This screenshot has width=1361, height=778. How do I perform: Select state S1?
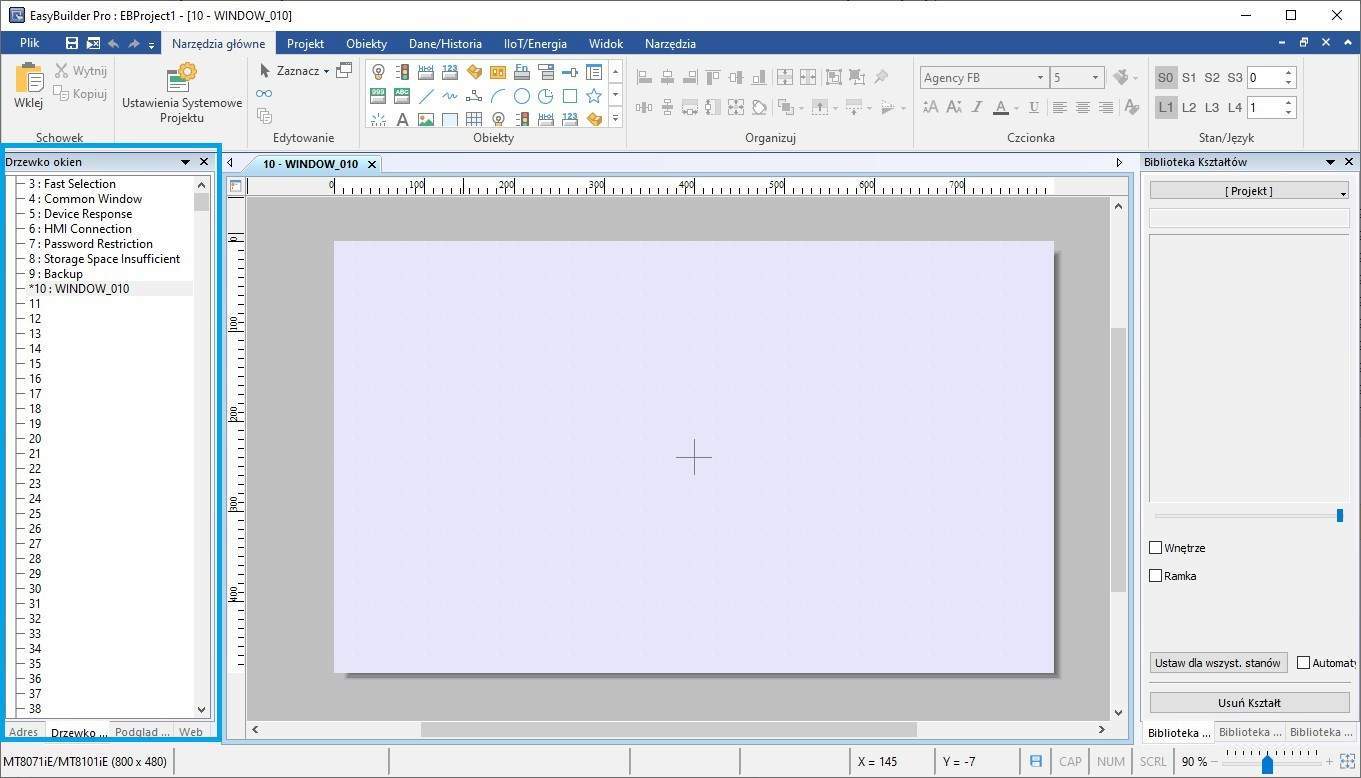[x=1189, y=77]
